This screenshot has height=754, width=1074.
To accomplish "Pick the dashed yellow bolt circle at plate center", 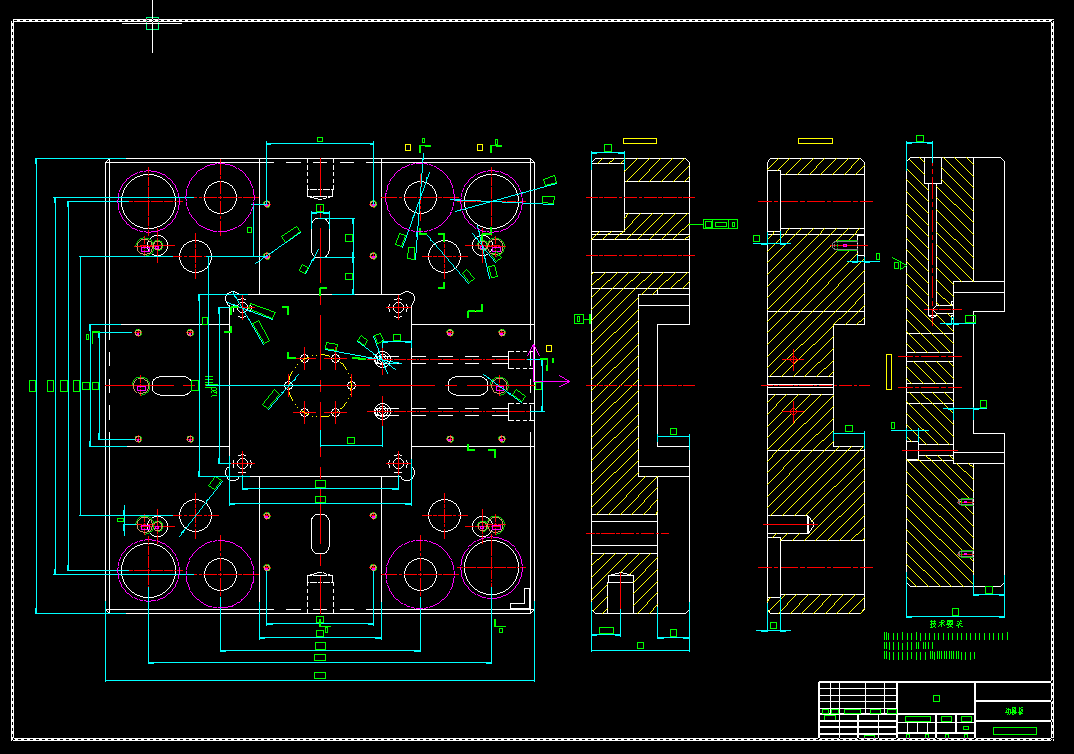I will [x=320, y=386].
